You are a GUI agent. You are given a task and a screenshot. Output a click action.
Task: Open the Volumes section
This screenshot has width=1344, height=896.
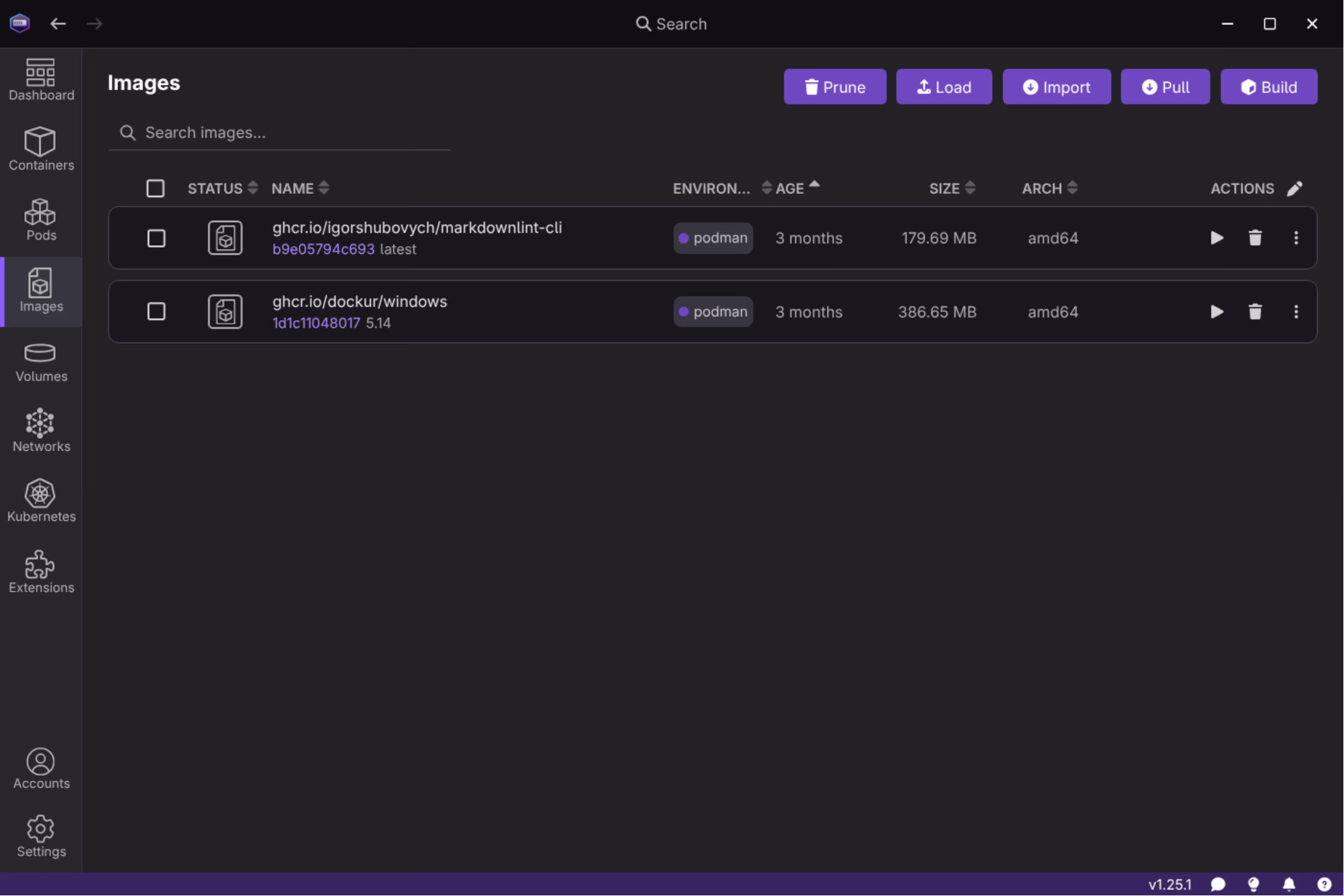coord(40,362)
